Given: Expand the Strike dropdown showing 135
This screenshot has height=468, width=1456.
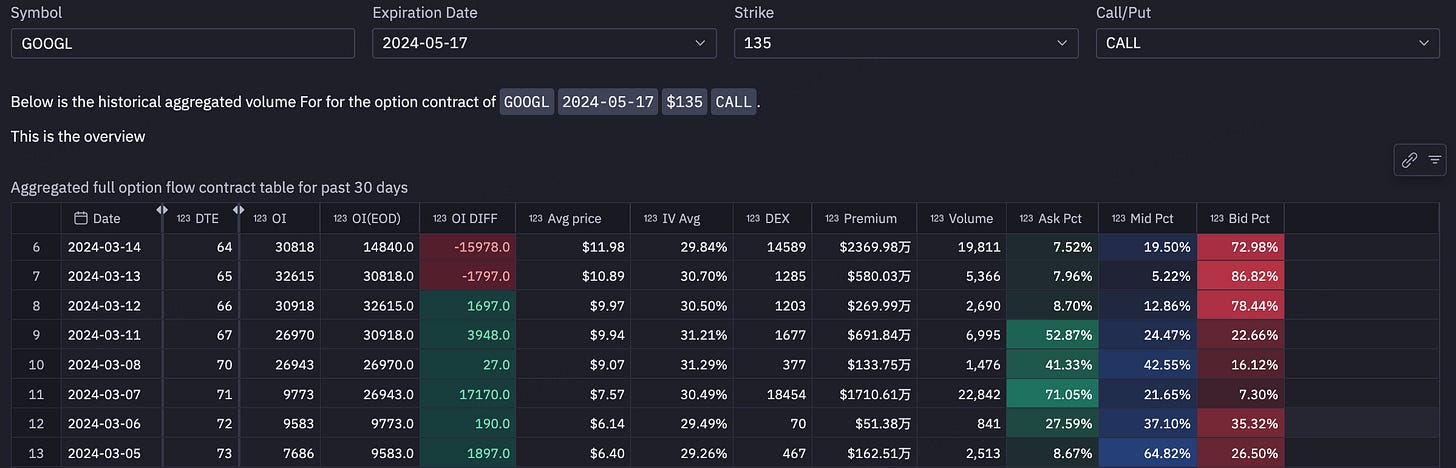Looking at the screenshot, I should (x=906, y=43).
